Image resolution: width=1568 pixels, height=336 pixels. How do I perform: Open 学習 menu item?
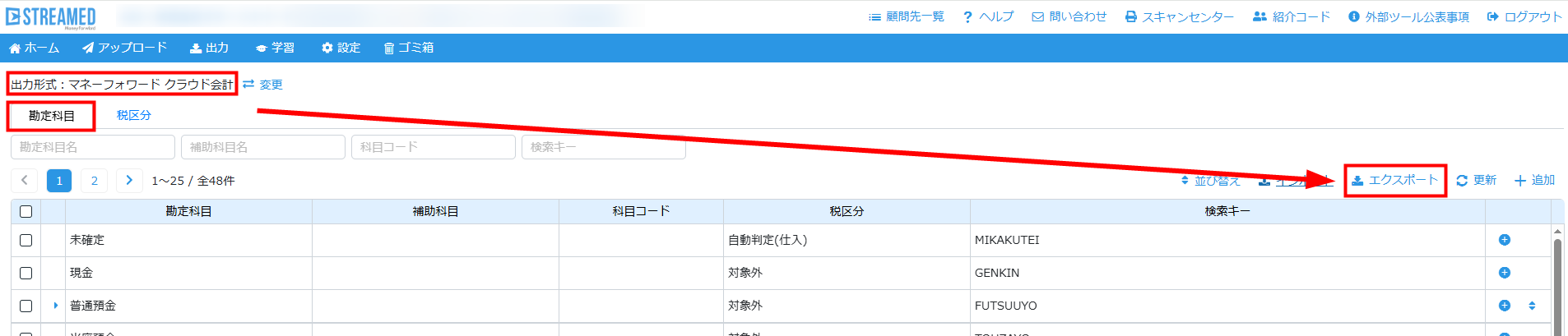click(275, 48)
